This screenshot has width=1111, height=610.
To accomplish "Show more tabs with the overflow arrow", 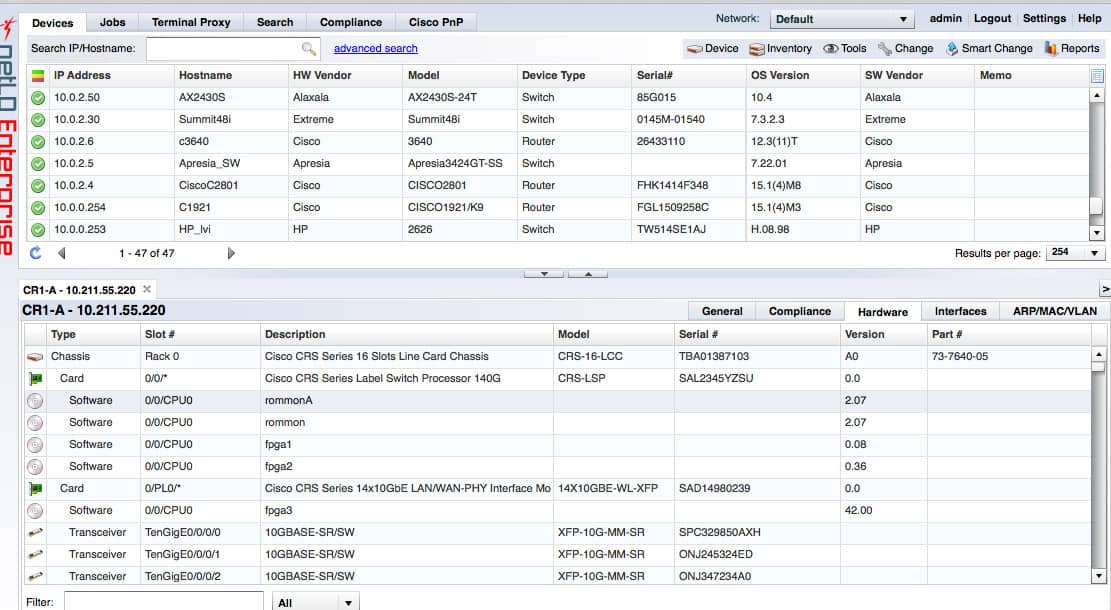I will [1105, 288].
